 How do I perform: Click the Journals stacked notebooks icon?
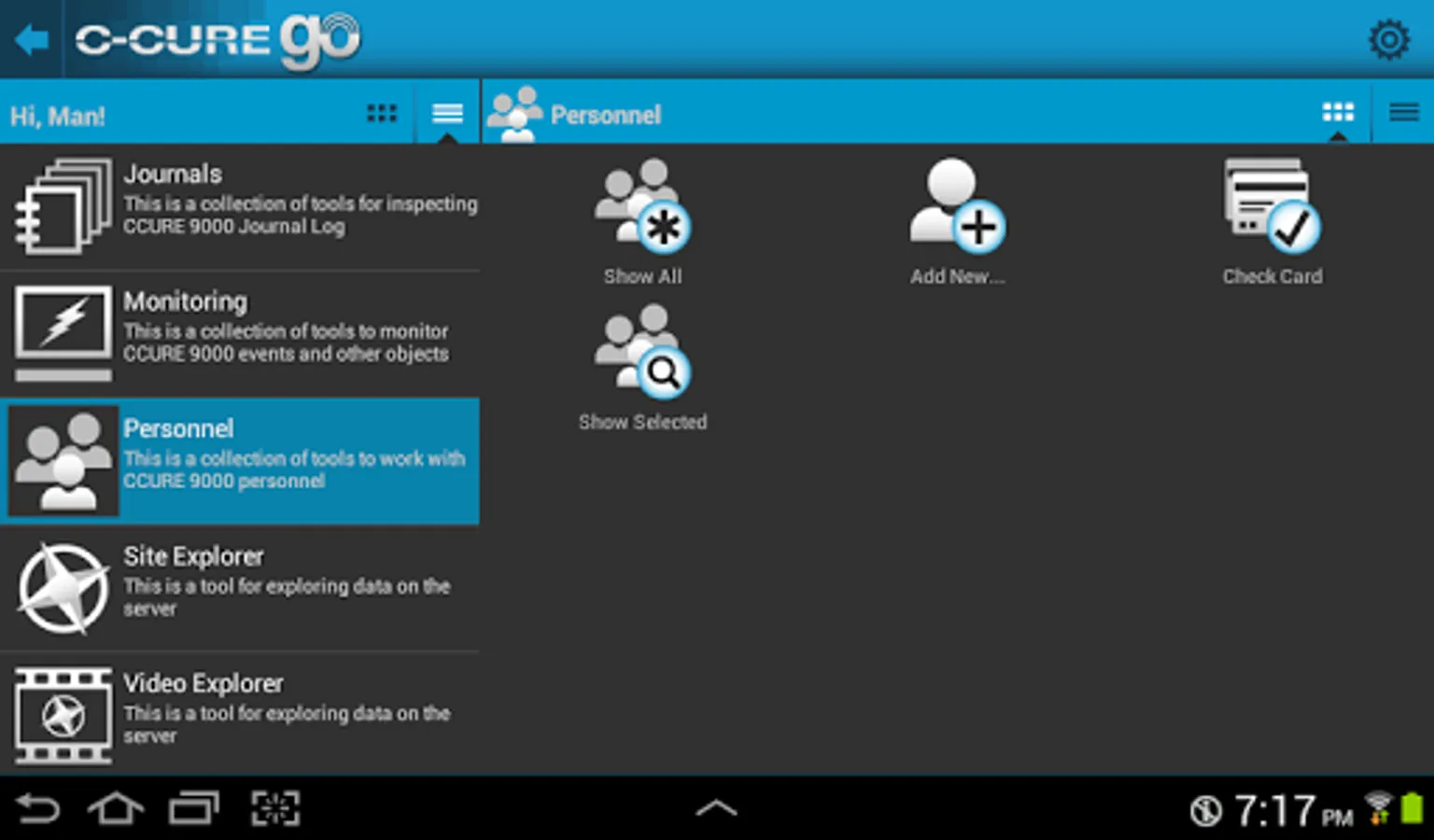coord(63,206)
